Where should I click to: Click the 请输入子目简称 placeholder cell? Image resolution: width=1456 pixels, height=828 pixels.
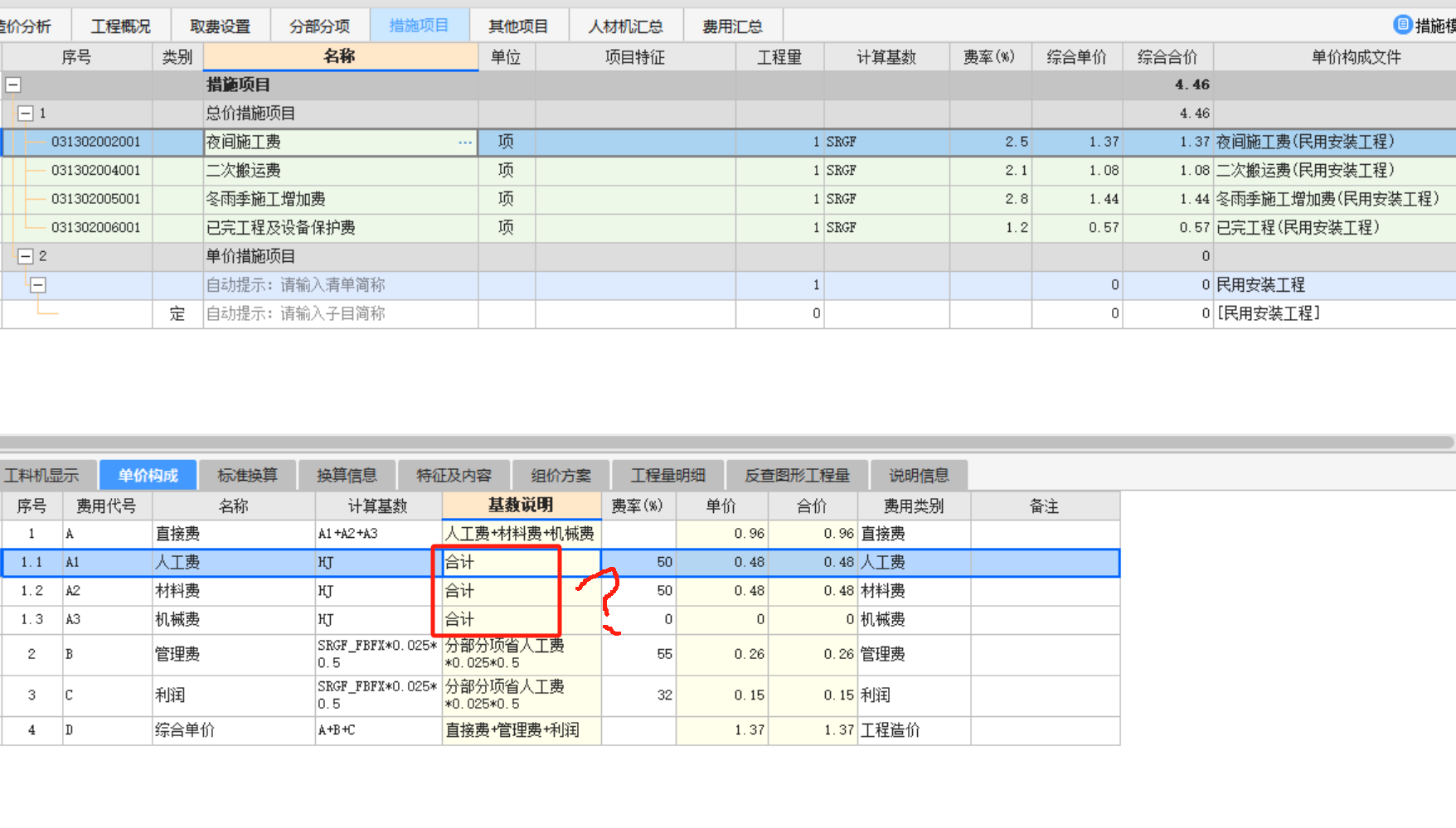(x=341, y=314)
